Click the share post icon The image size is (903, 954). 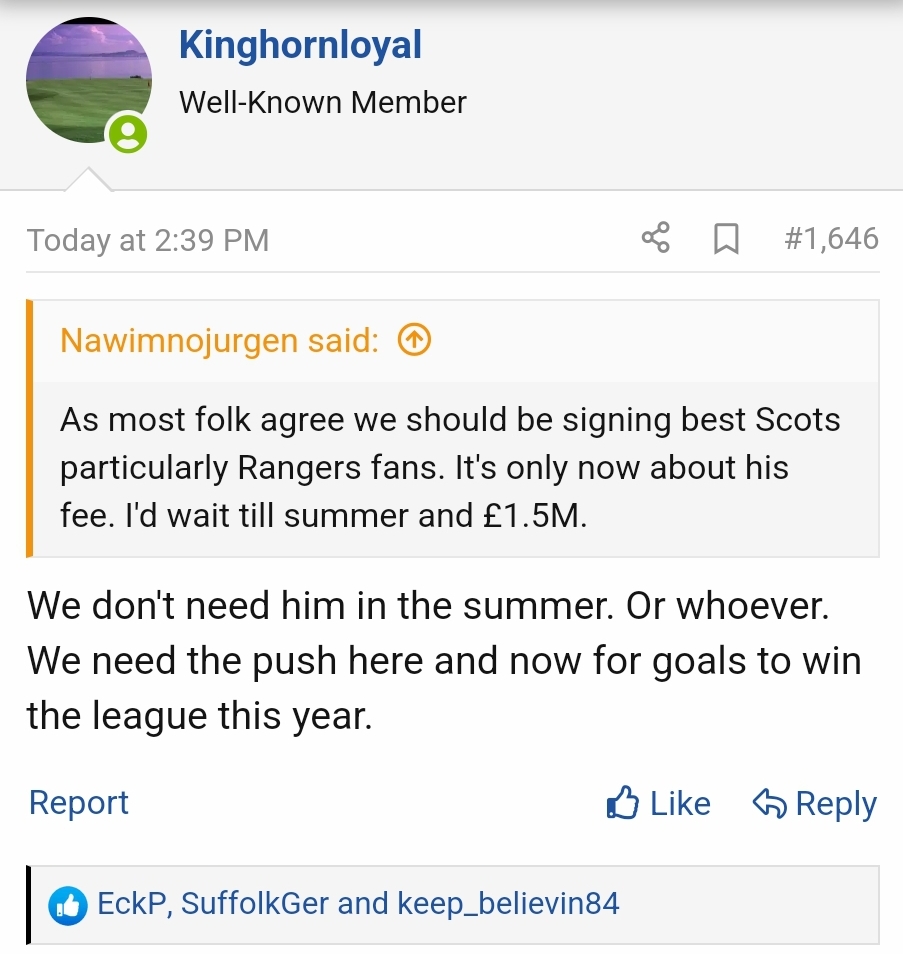pos(655,239)
